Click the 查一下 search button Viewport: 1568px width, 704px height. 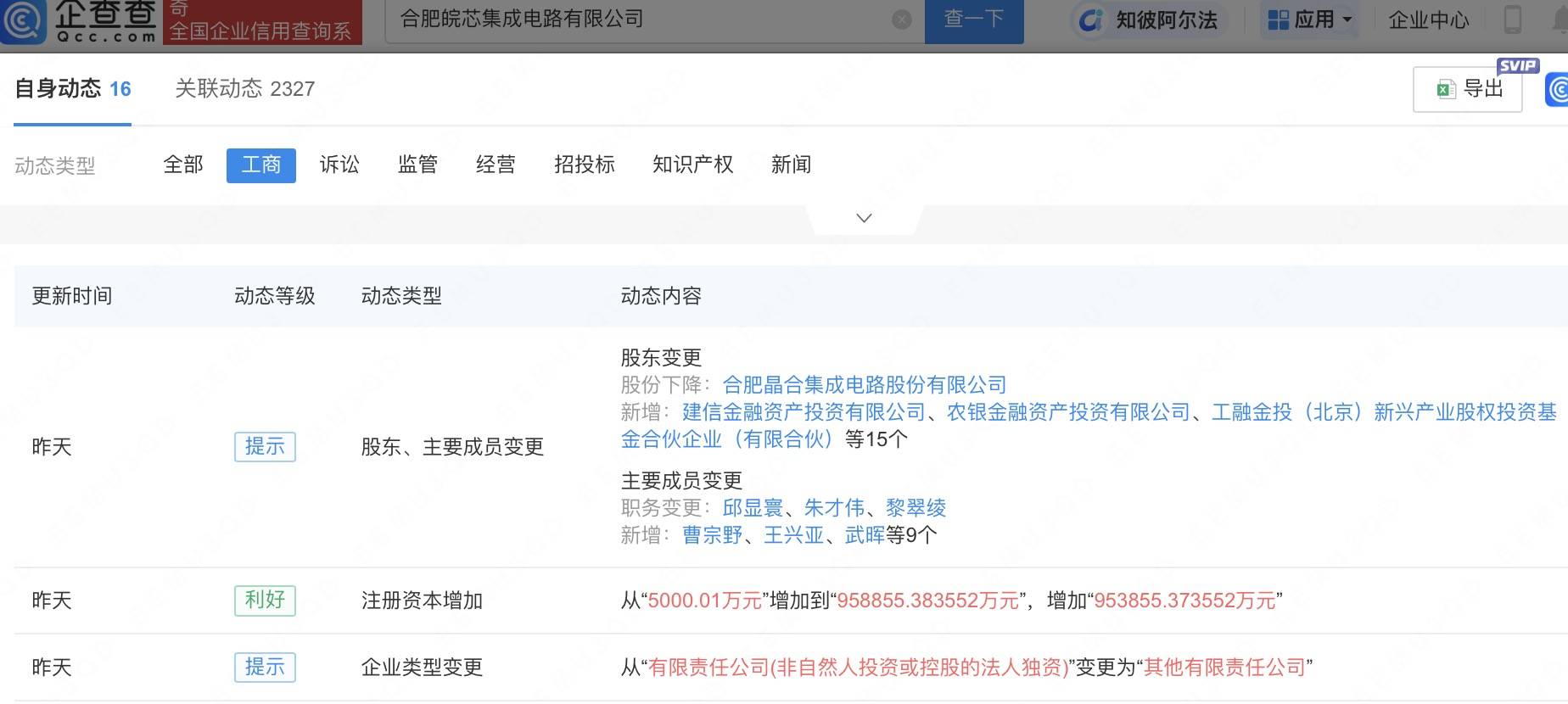[974, 20]
